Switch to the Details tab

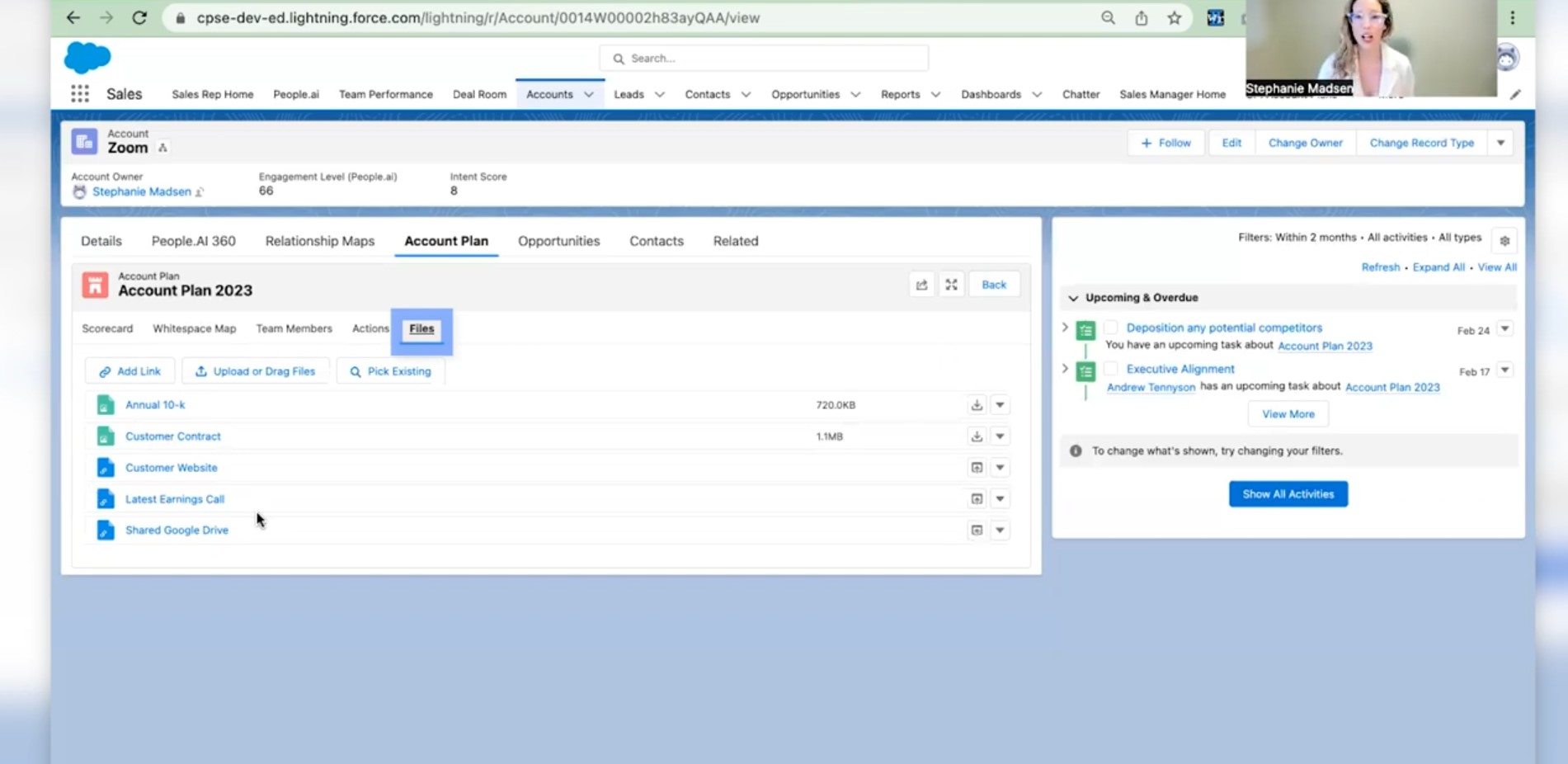[x=101, y=241]
